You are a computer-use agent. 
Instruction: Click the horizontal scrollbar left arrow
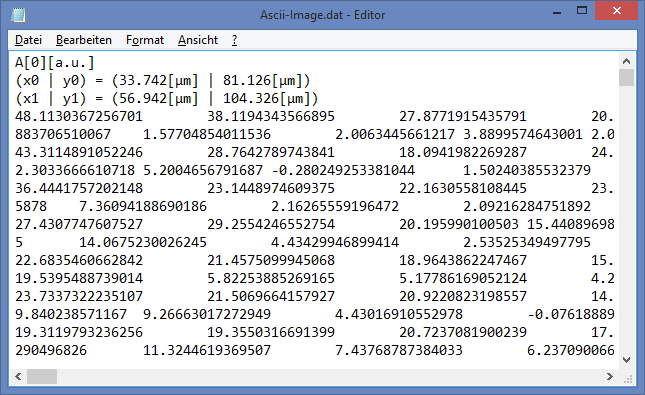pos(18,376)
